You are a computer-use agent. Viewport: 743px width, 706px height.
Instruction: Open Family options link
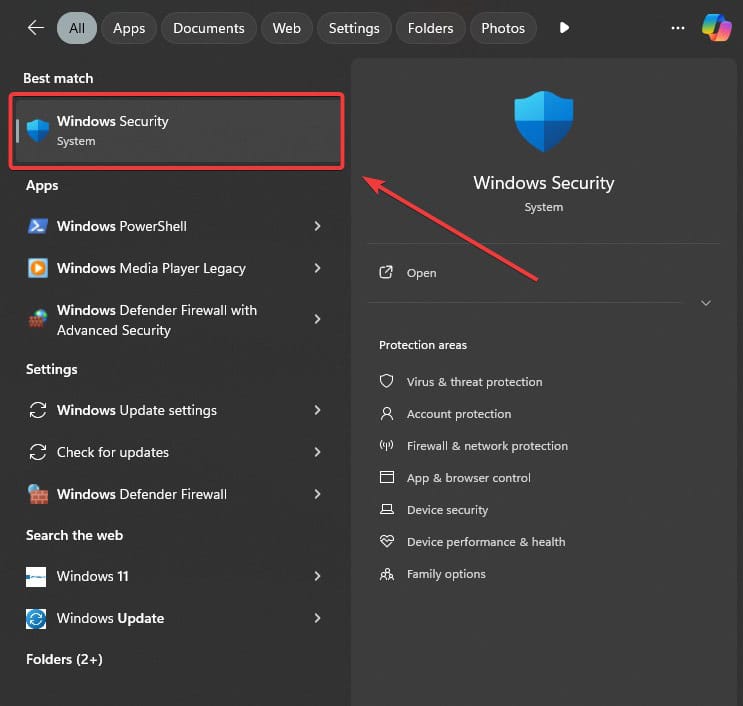click(446, 574)
